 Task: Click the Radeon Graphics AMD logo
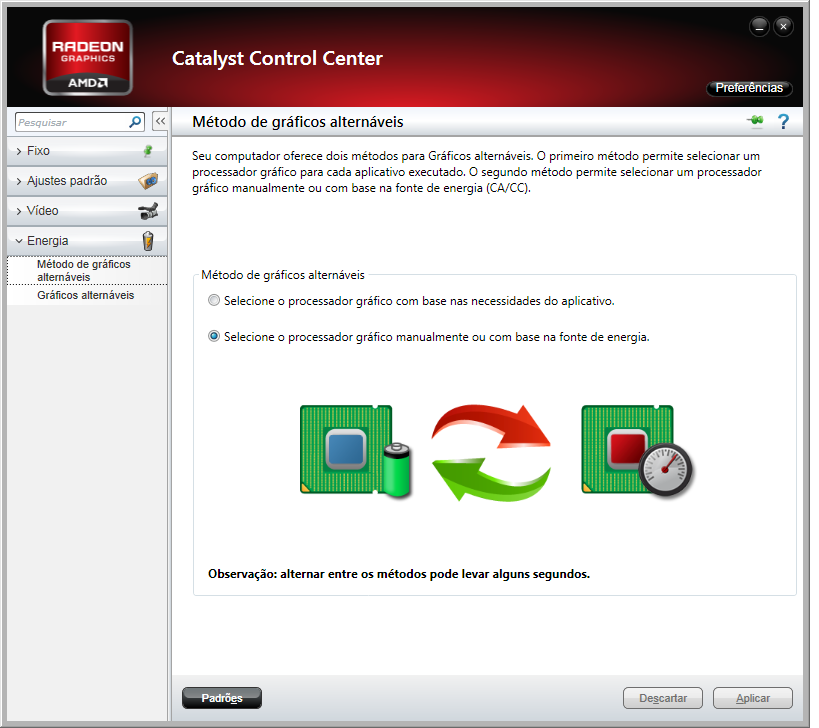(88, 57)
